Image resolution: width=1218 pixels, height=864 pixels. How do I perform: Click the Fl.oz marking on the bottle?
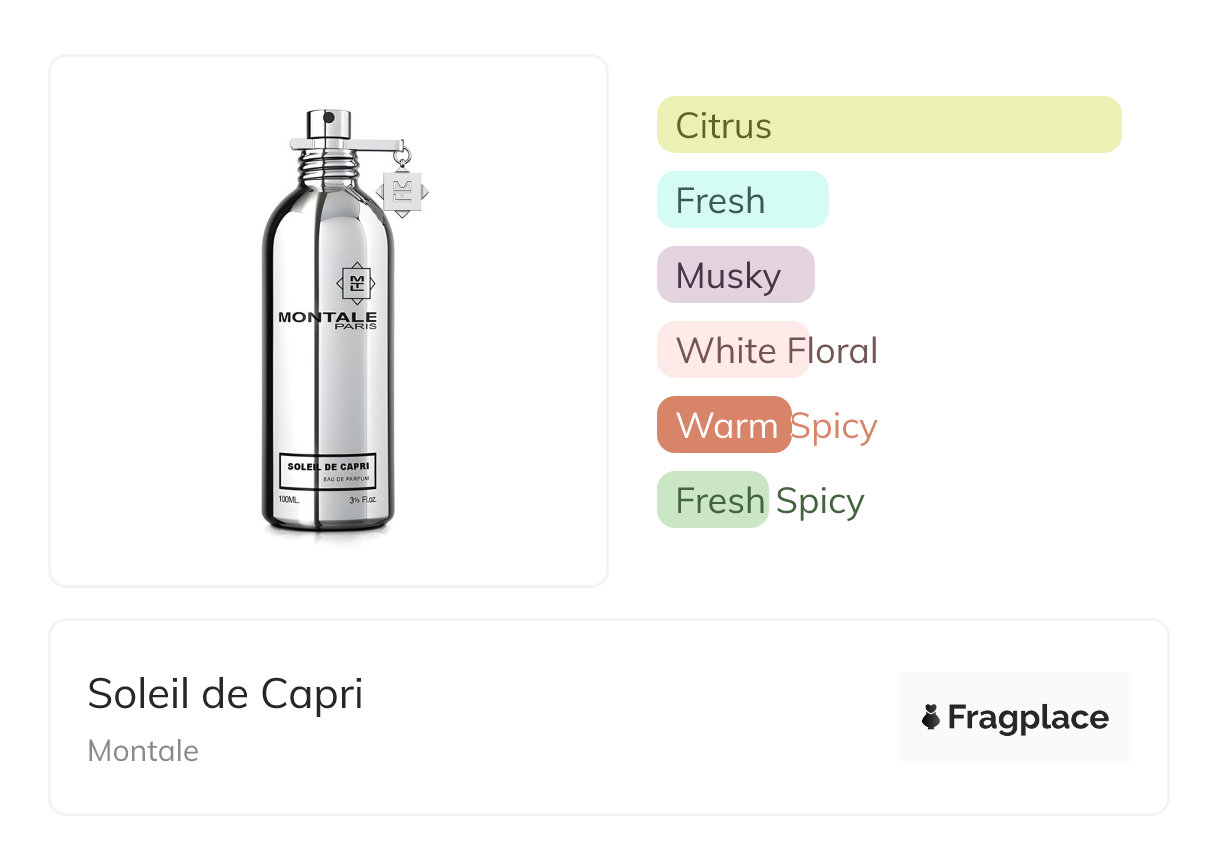[x=361, y=498]
